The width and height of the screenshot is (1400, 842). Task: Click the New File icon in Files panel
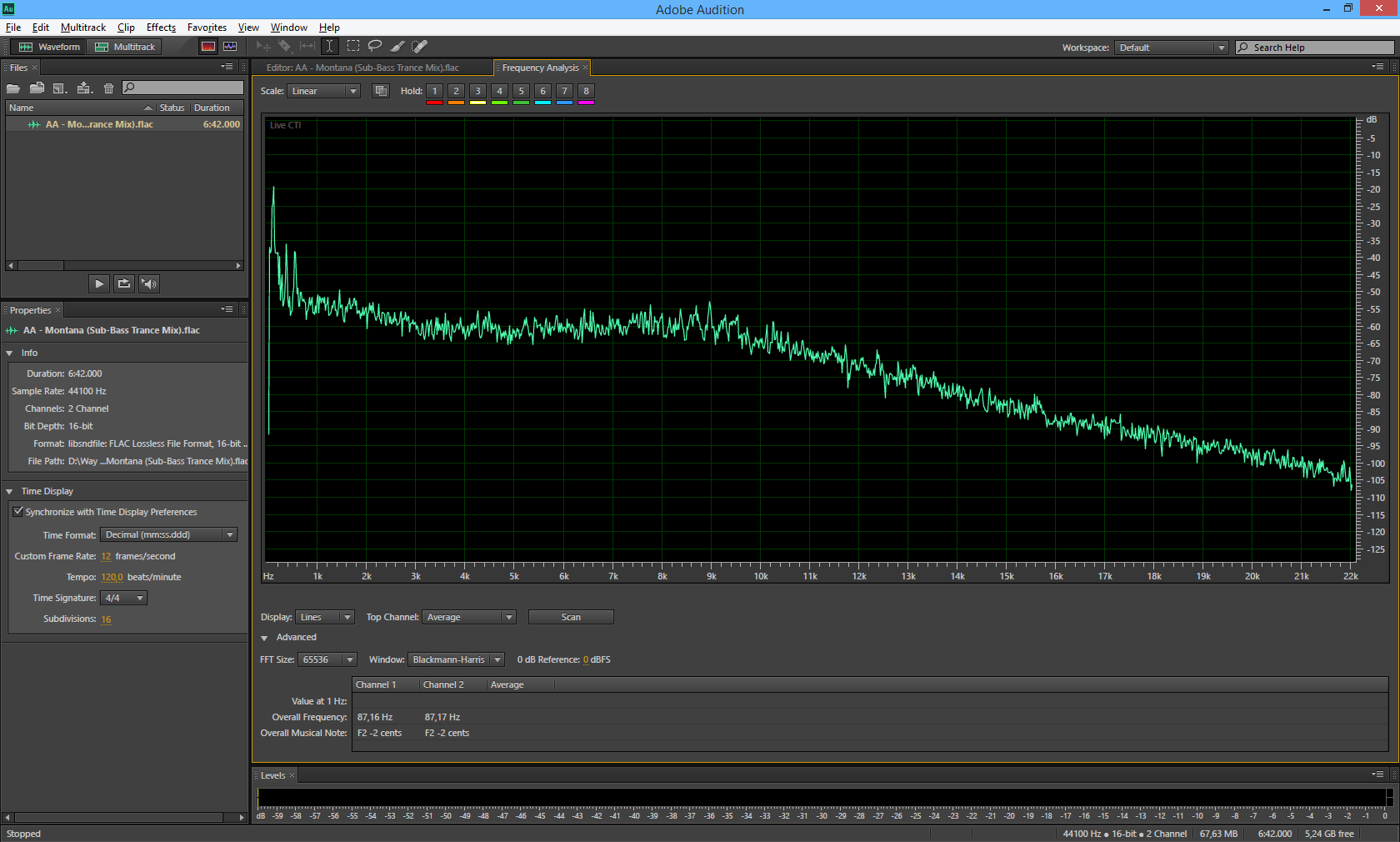click(x=60, y=88)
